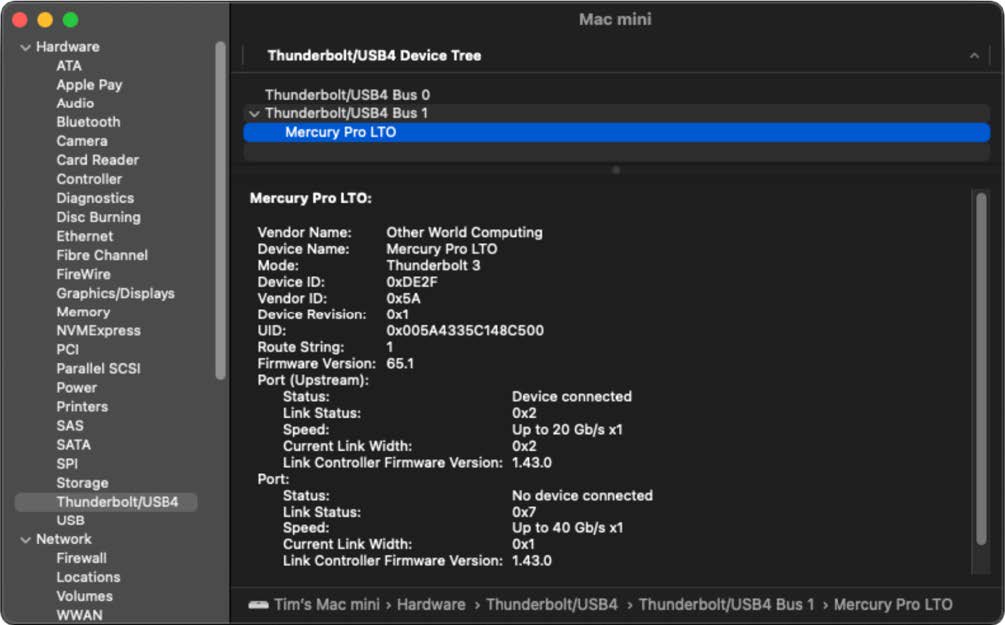Open the Ethernet category
This screenshot has height=625, width=1005.
coord(84,236)
